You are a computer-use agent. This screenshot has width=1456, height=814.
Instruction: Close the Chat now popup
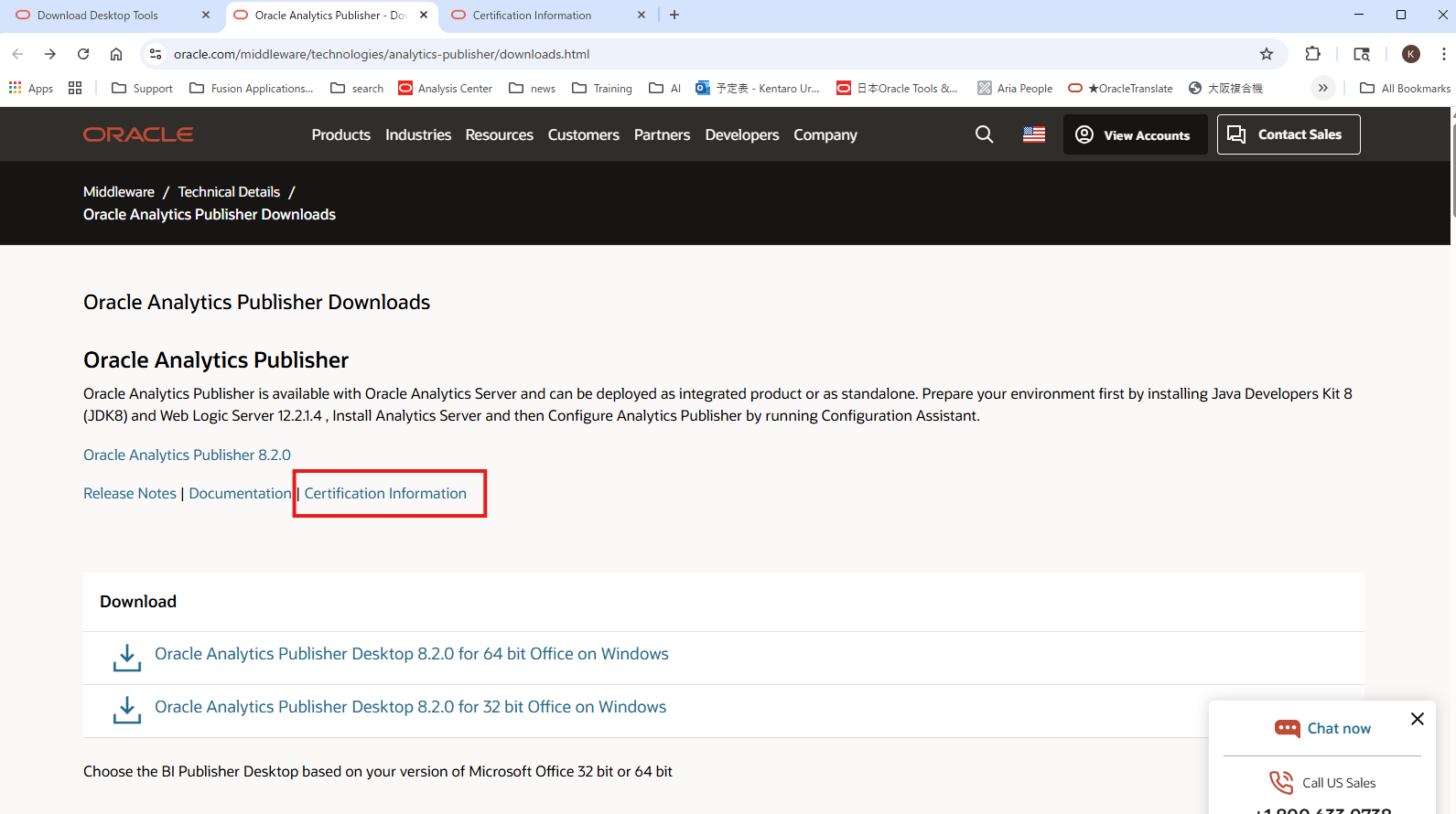coord(1418,719)
